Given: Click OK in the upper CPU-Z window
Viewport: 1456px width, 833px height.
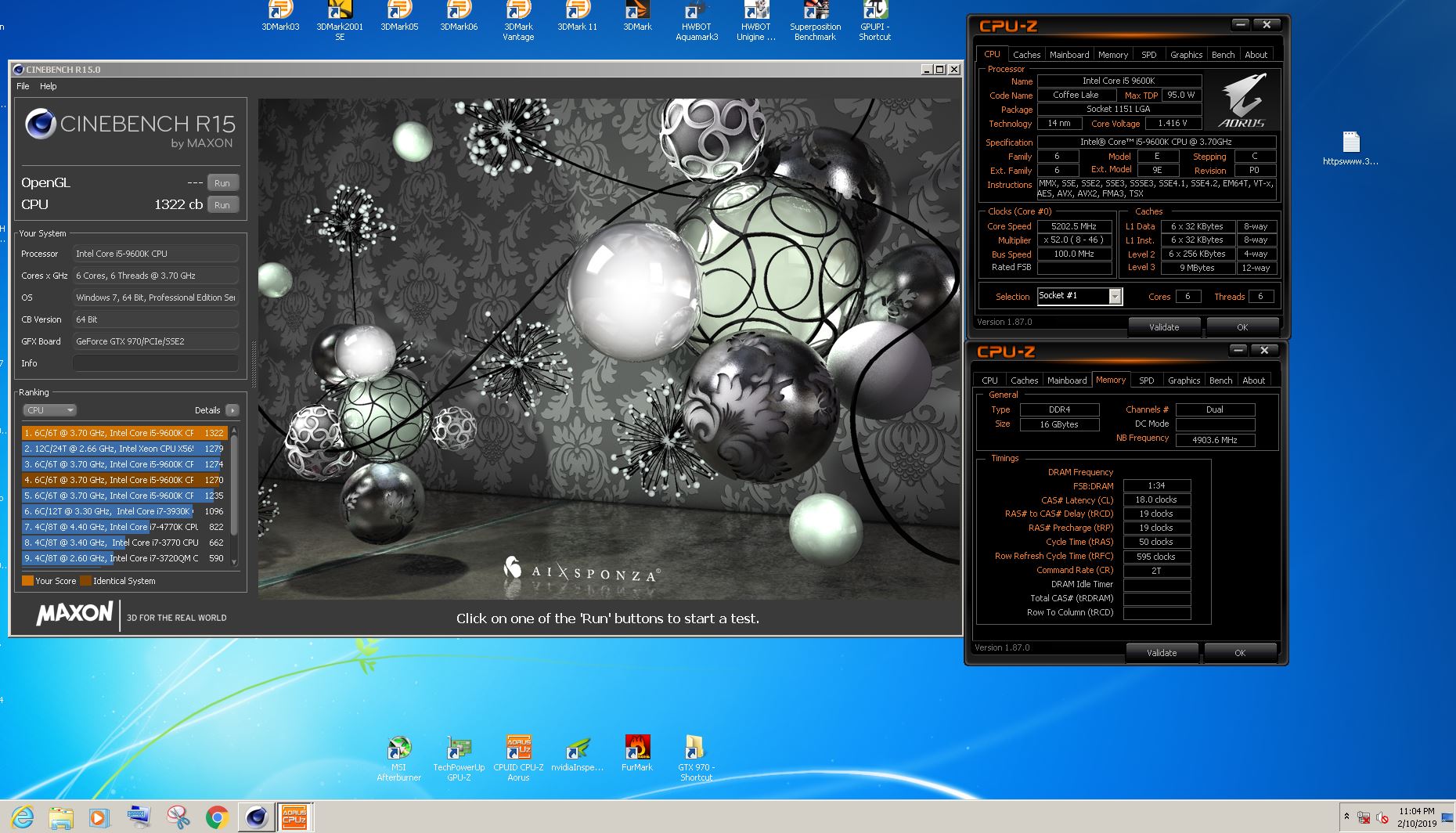Looking at the screenshot, I should pyautogui.click(x=1242, y=327).
